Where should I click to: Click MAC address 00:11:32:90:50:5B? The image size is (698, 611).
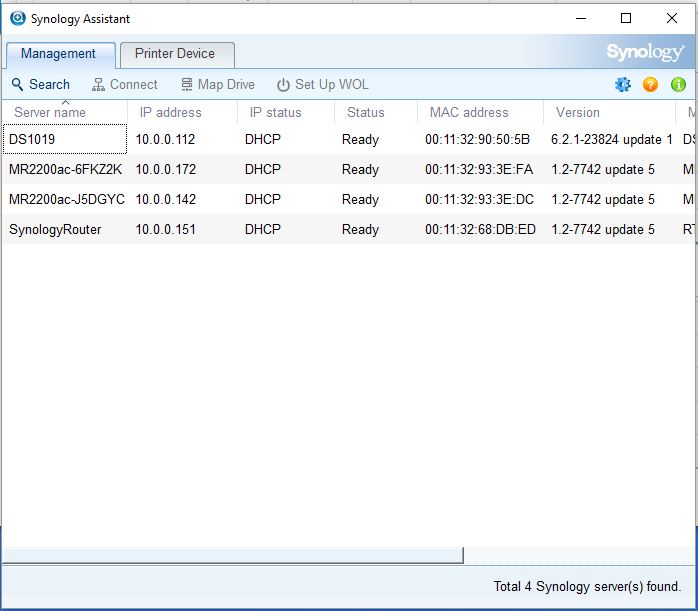[x=477, y=139]
